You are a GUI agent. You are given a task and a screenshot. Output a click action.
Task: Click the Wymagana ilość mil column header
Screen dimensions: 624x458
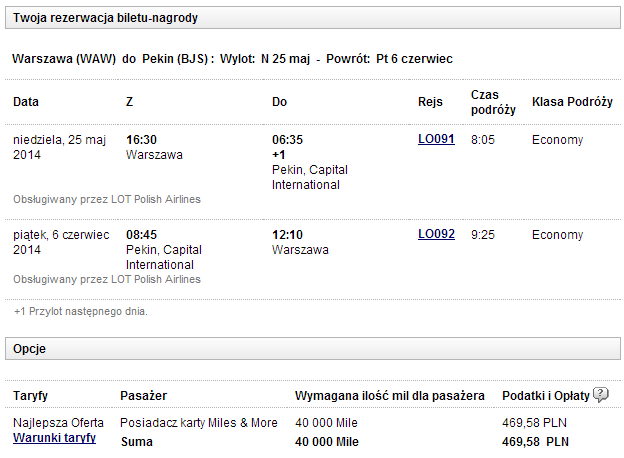[x=390, y=395]
